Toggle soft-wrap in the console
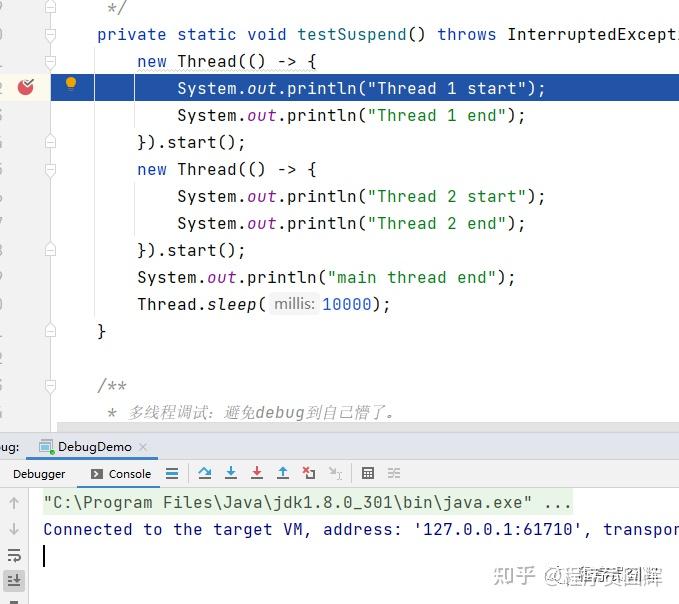 point(14,555)
